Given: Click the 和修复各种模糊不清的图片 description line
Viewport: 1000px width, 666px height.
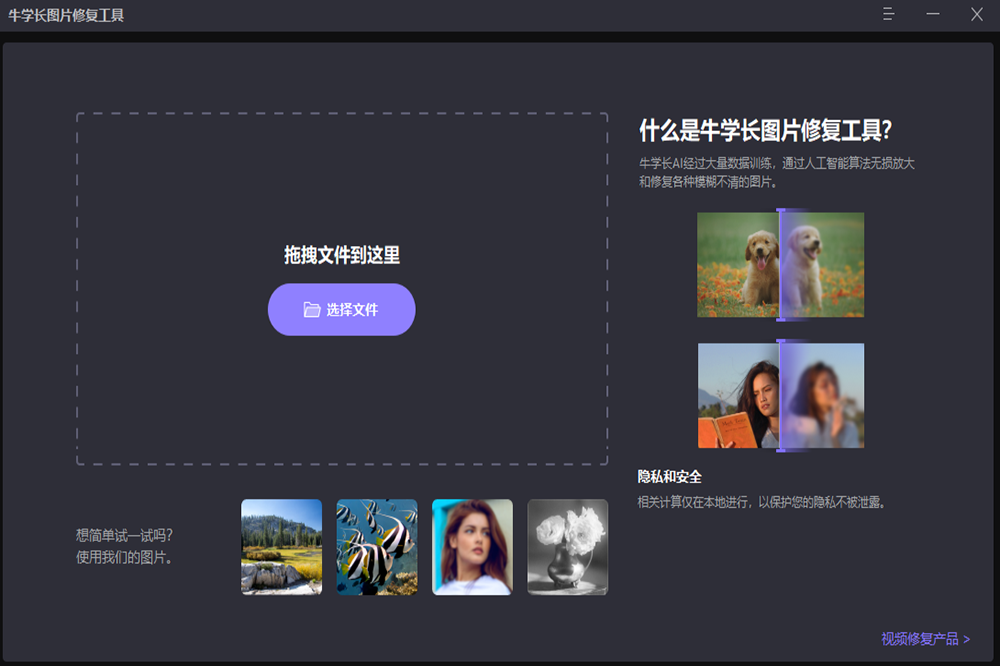Looking at the screenshot, I should coord(708,182).
